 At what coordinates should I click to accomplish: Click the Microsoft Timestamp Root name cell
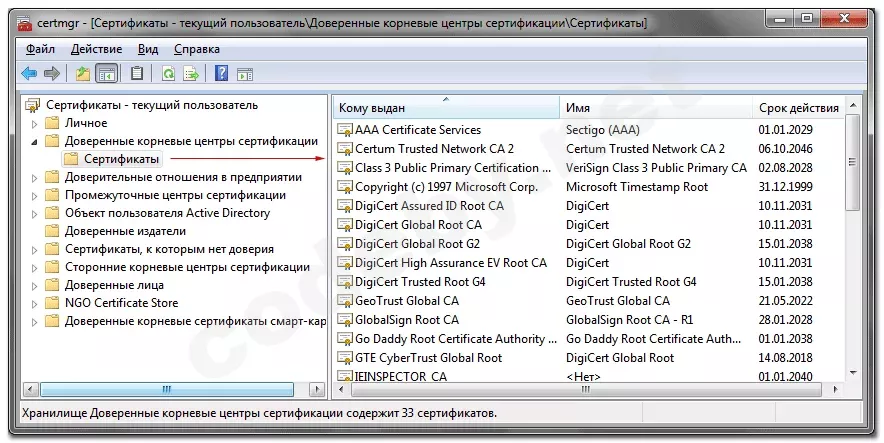(637, 187)
